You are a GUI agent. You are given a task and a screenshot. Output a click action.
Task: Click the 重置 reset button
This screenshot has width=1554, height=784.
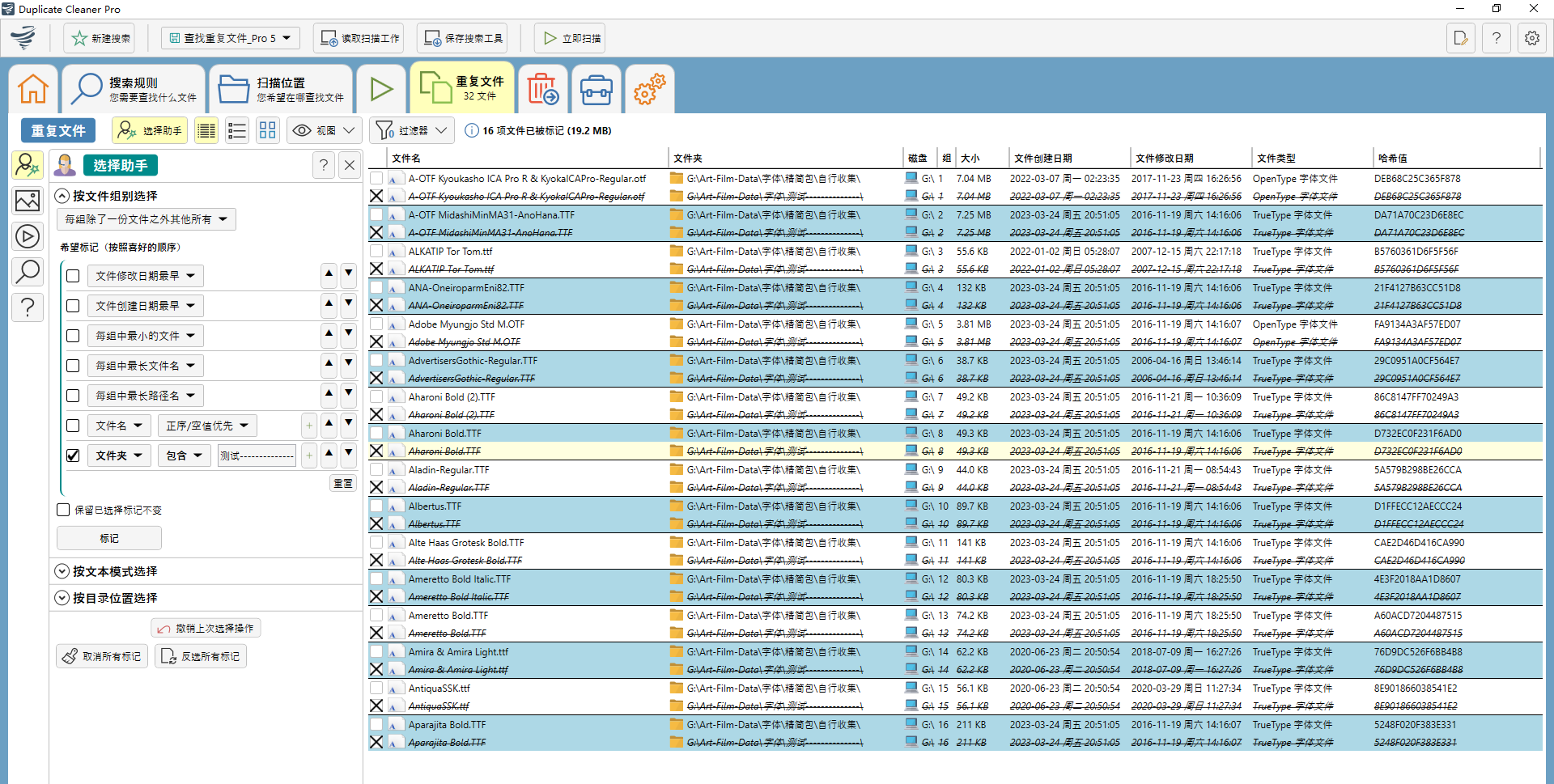click(343, 483)
